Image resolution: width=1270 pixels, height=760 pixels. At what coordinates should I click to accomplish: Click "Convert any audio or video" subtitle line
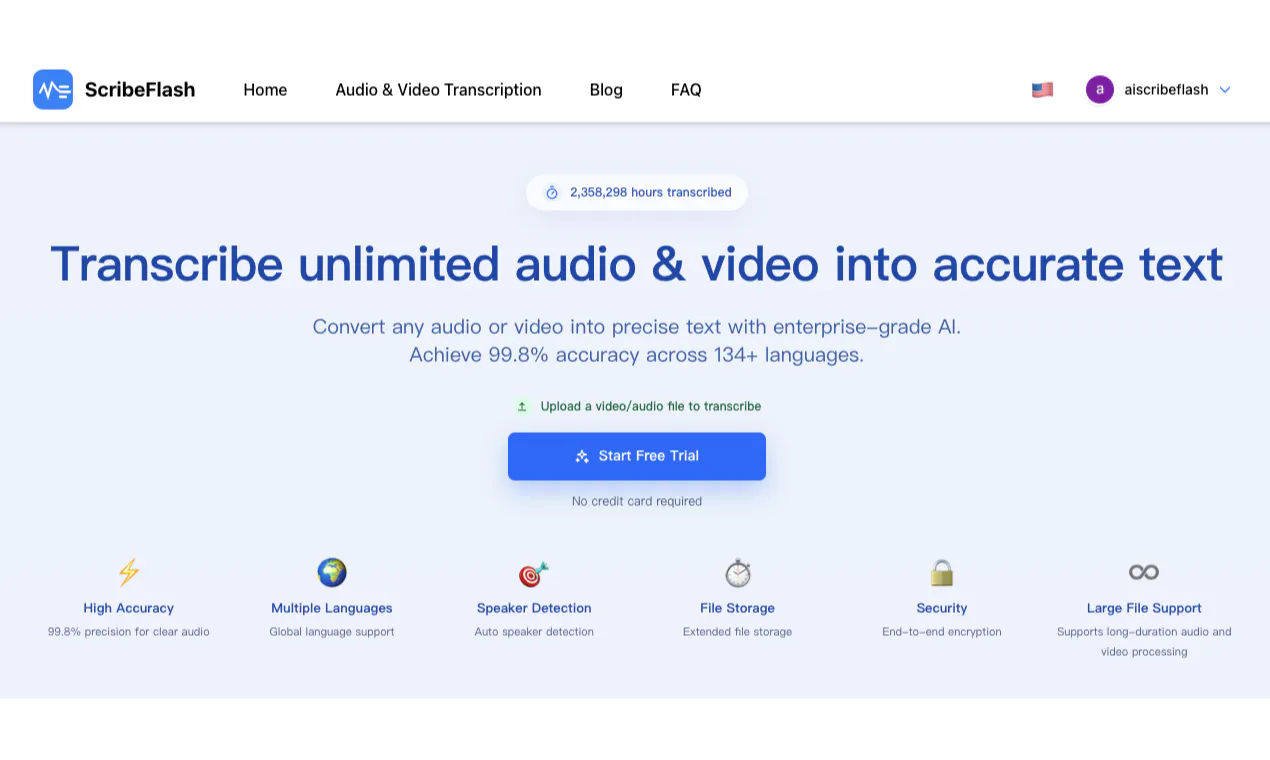tap(637, 327)
